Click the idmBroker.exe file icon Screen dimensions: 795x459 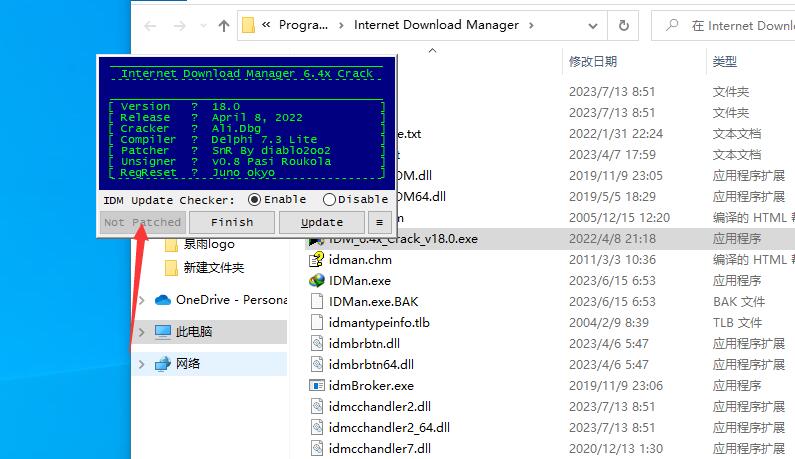[x=317, y=386]
